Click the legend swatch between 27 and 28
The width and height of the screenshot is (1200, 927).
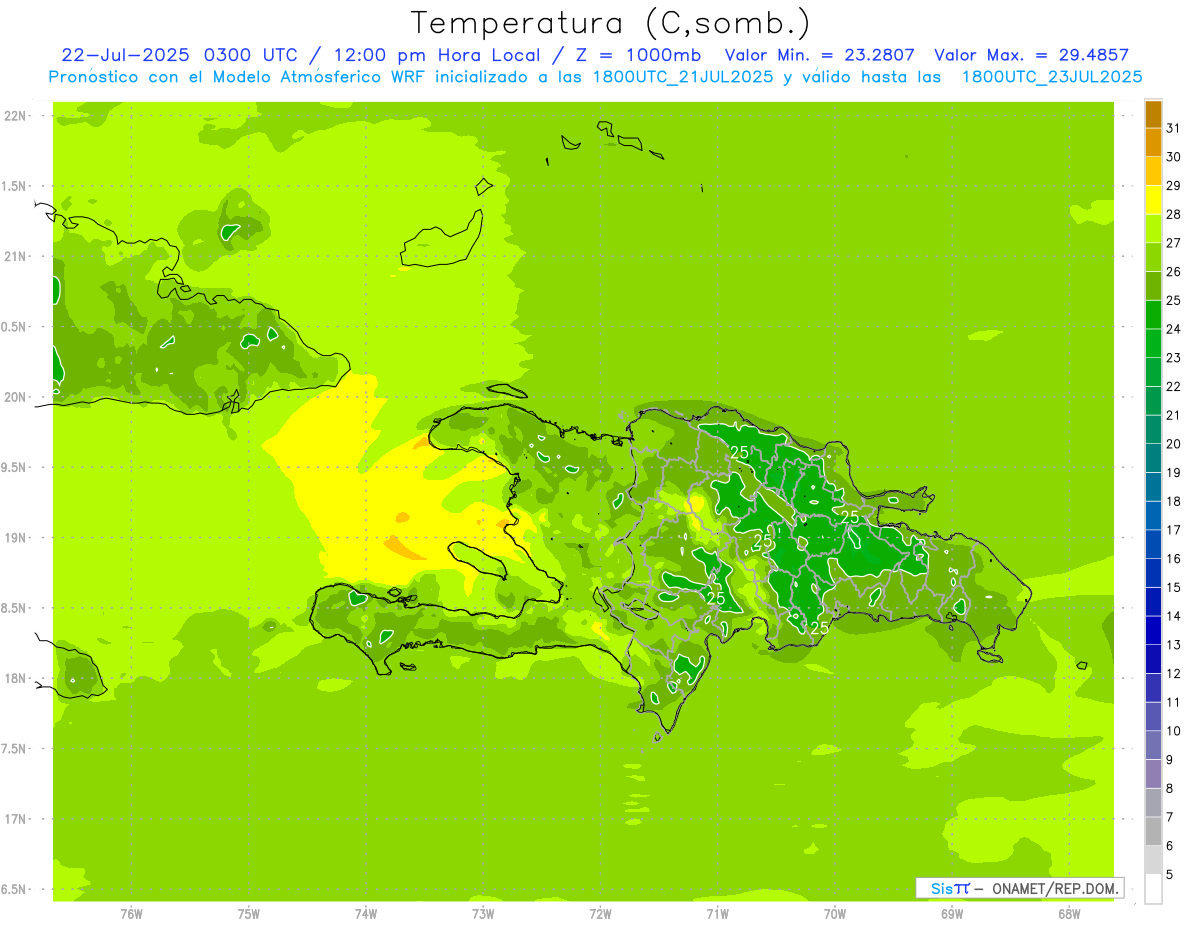pyautogui.click(x=1153, y=229)
